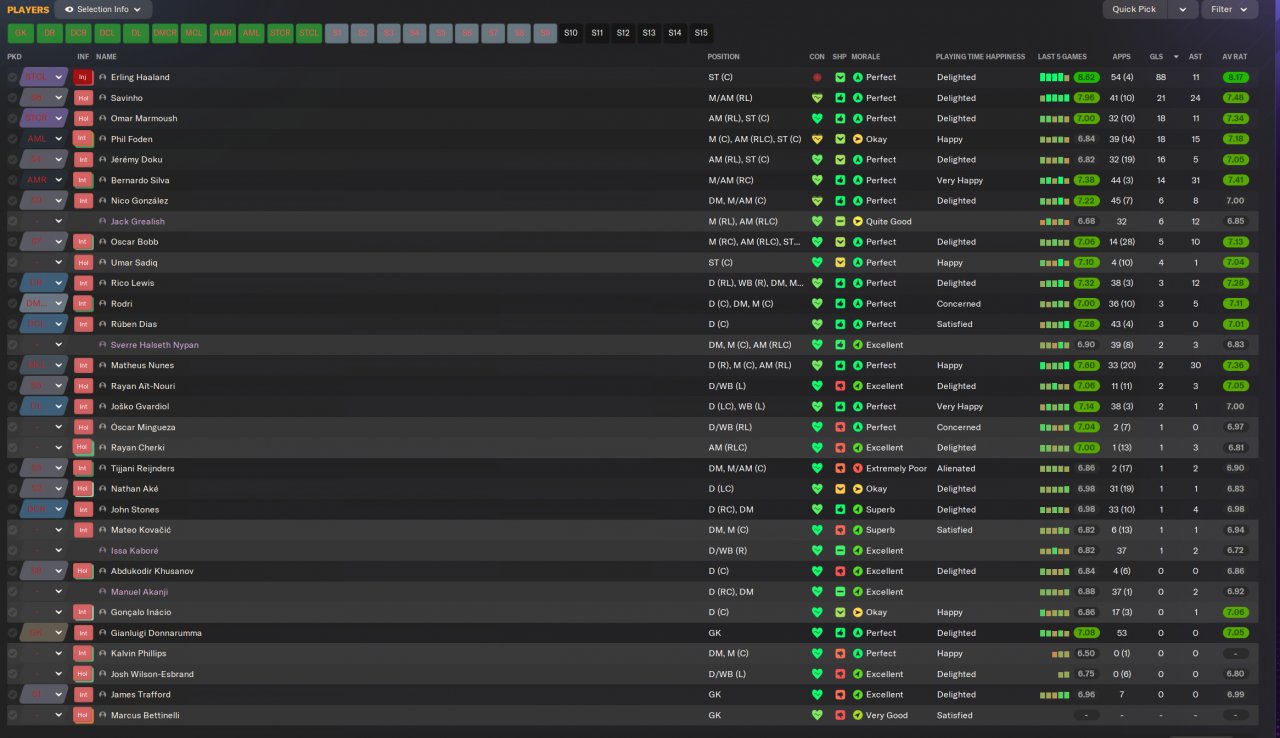Sort by the AV RAT column header
This screenshot has height=738, width=1280.
(x=1234, y=56)
